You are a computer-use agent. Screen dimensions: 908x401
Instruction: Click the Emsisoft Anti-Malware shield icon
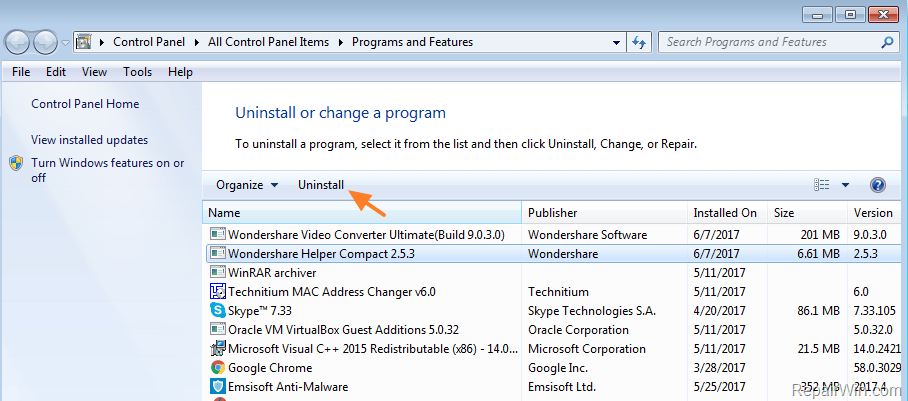pyautogui.click(x=218, y=387)
